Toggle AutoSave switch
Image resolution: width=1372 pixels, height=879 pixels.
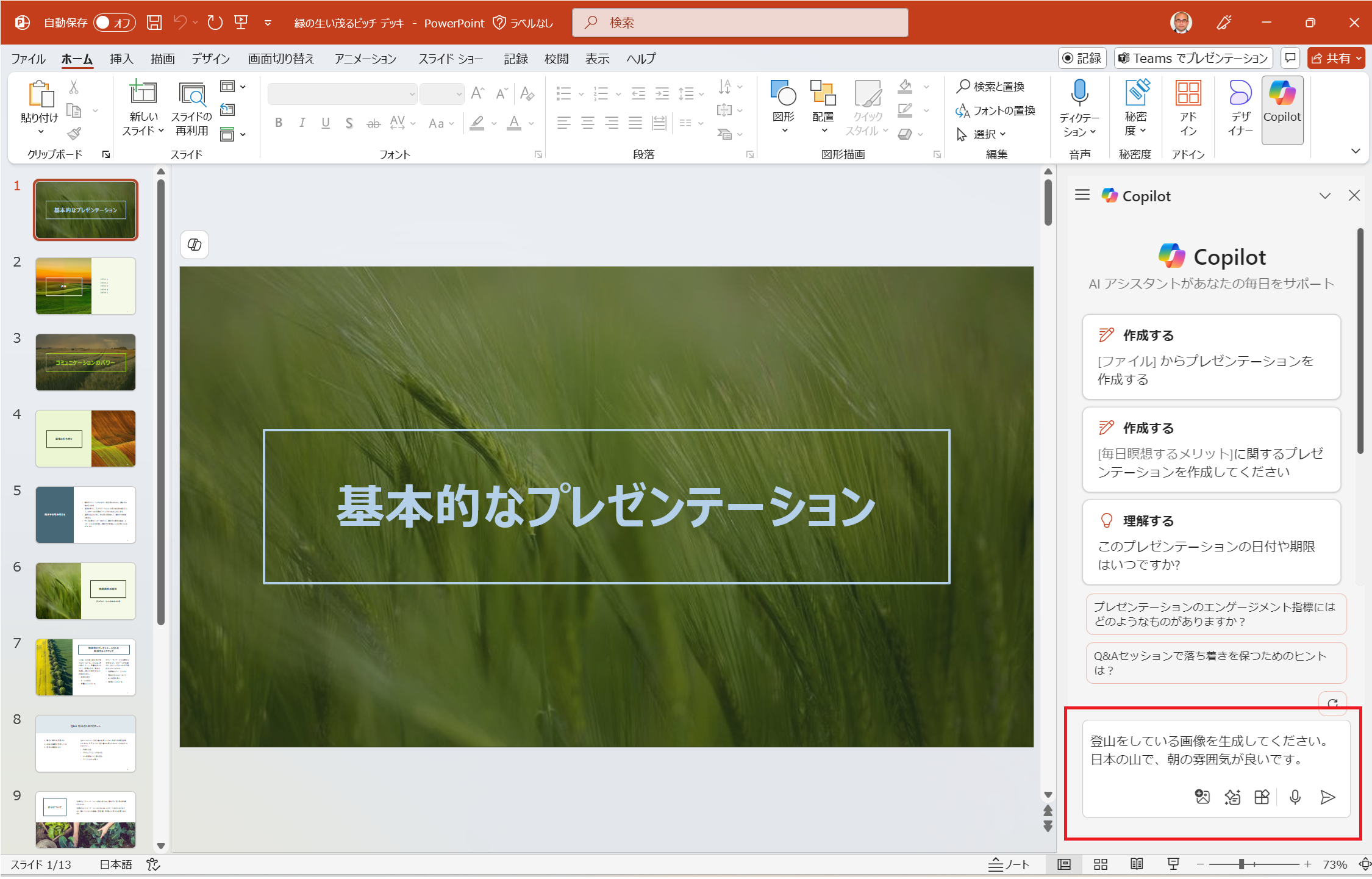tap(114, 23)
